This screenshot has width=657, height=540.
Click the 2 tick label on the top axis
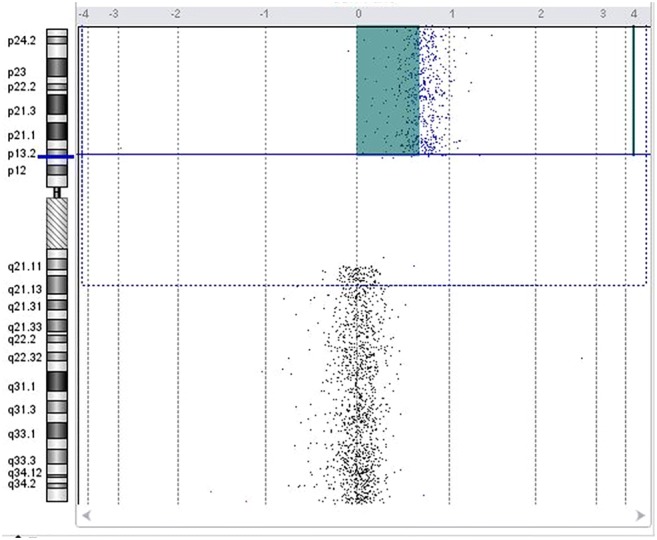point(540,14)
